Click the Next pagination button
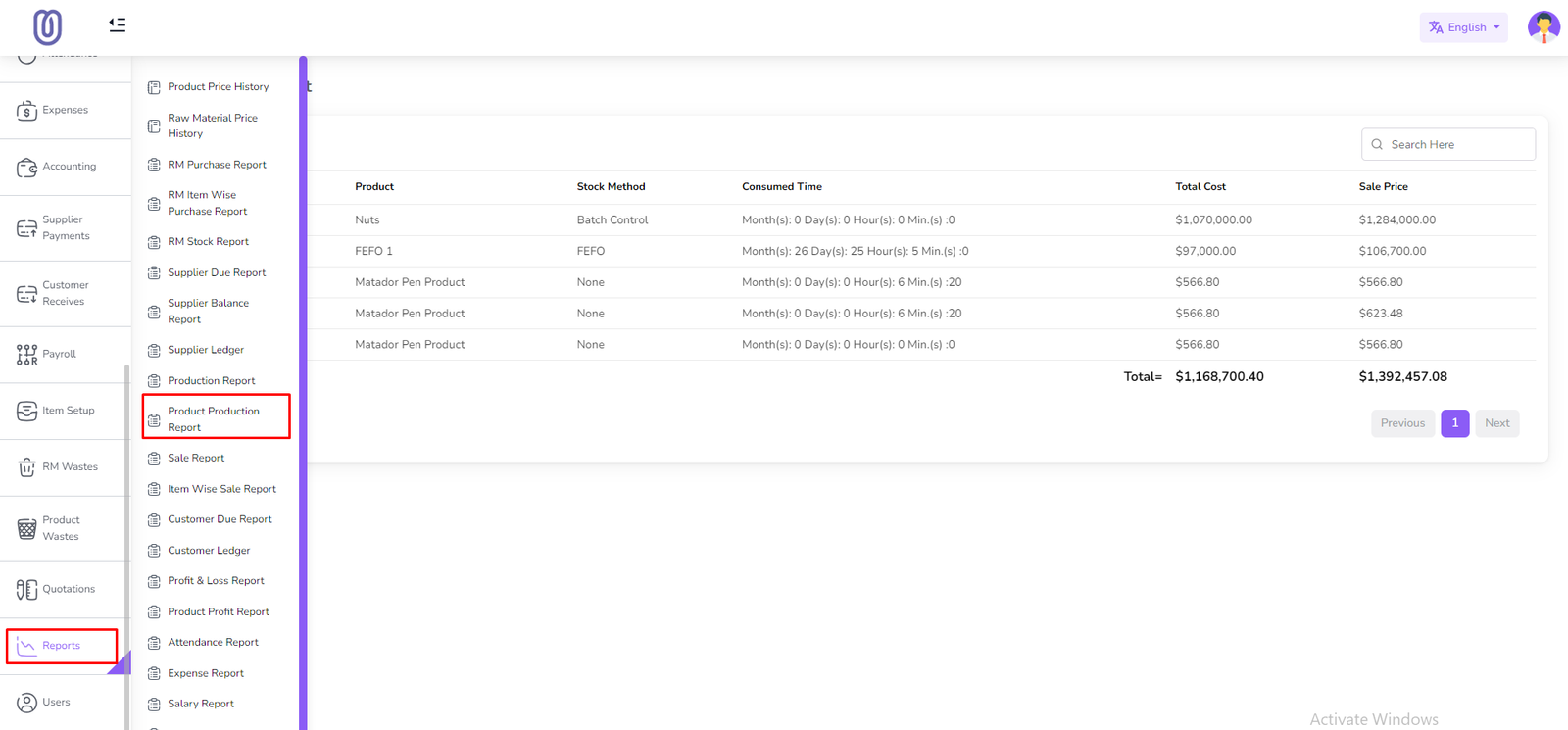 [1496, 423]
